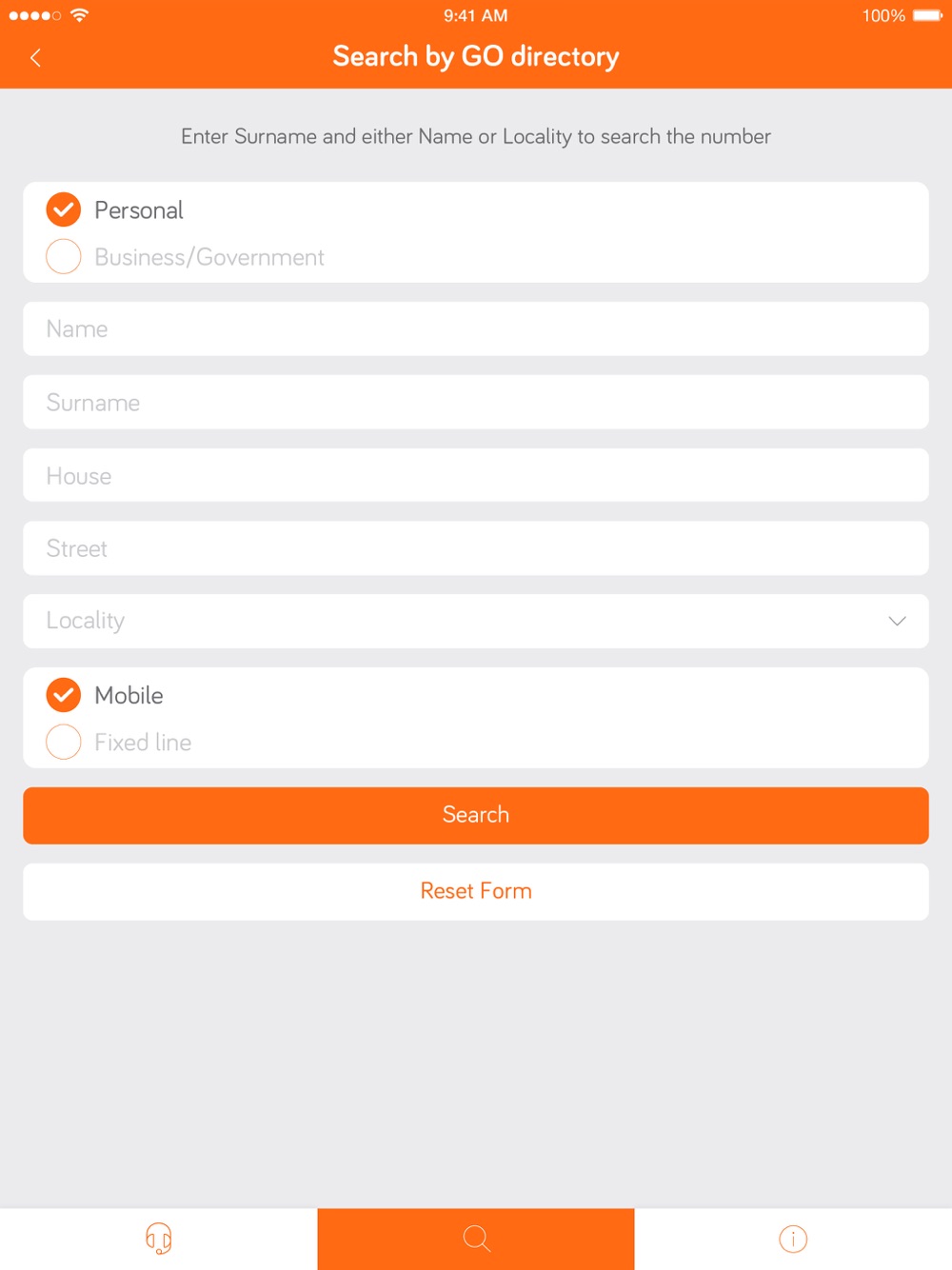Select the magnifier search tab
952x1270 pixels.
coord(476,1239)
